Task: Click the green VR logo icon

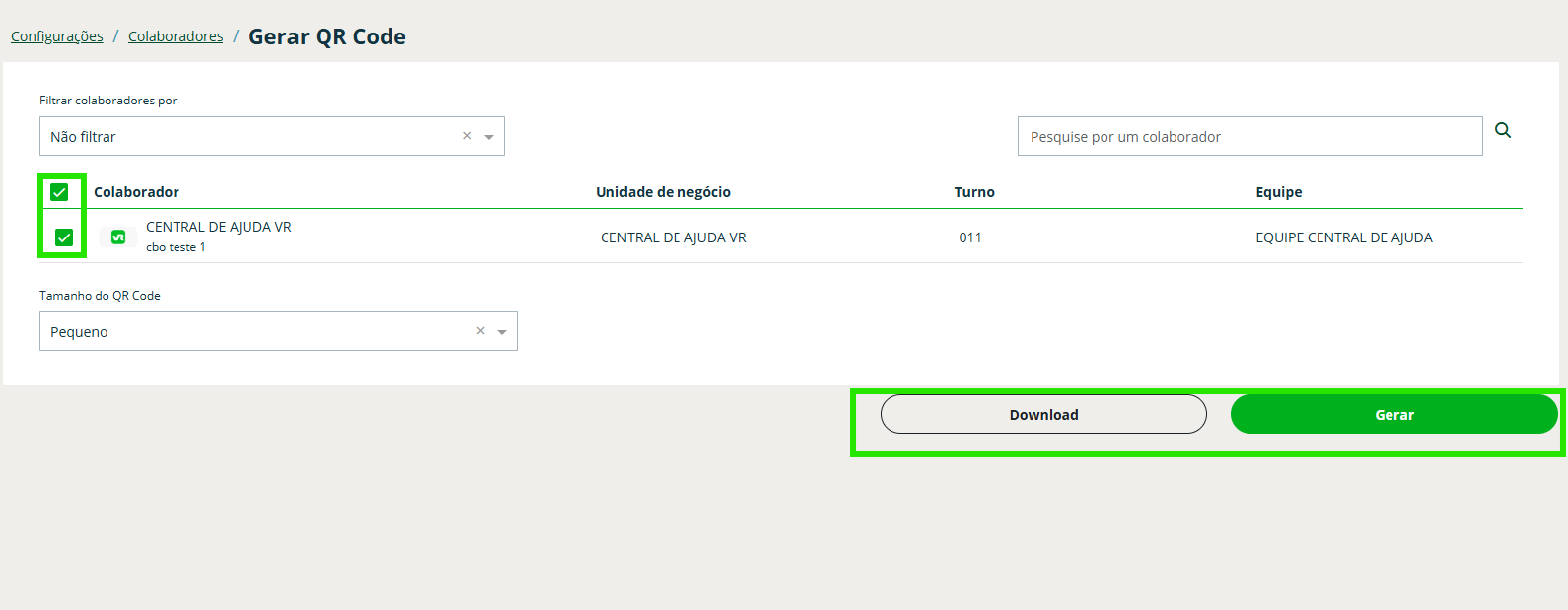Action: [x=118, y=237]
